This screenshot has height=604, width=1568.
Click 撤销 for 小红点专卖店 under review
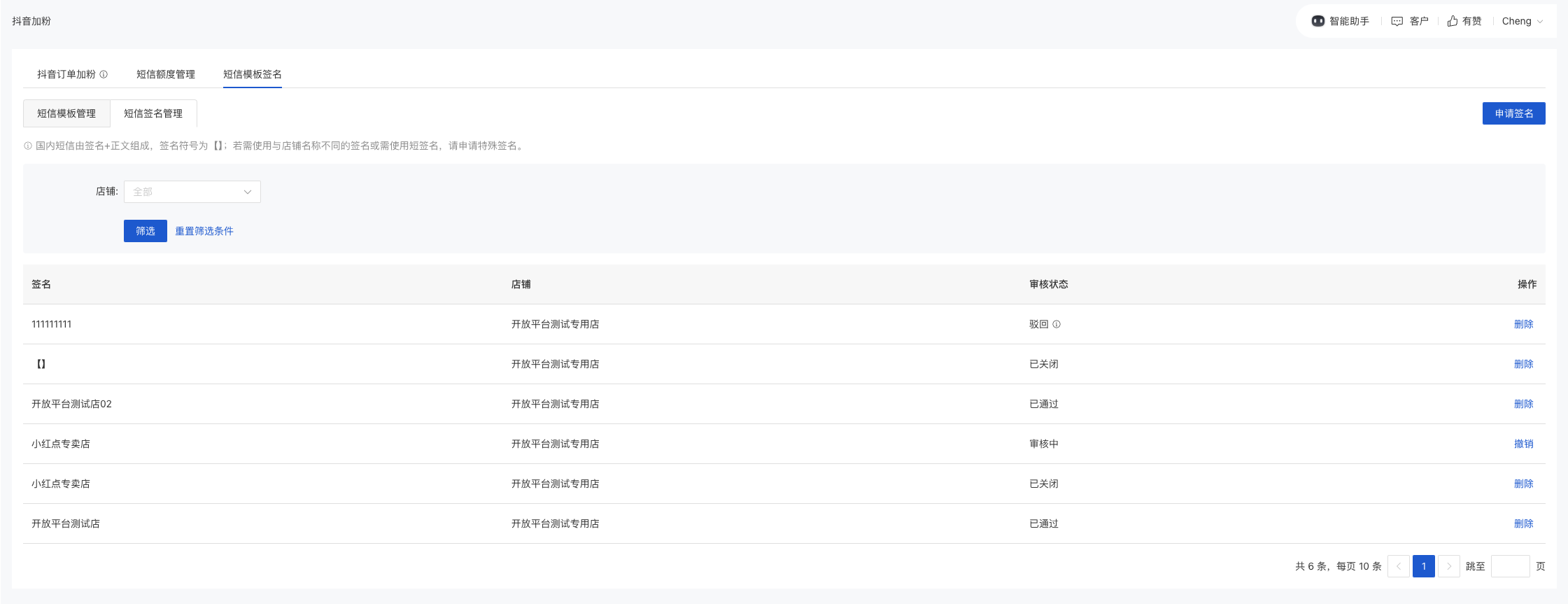click(1523, 444)
